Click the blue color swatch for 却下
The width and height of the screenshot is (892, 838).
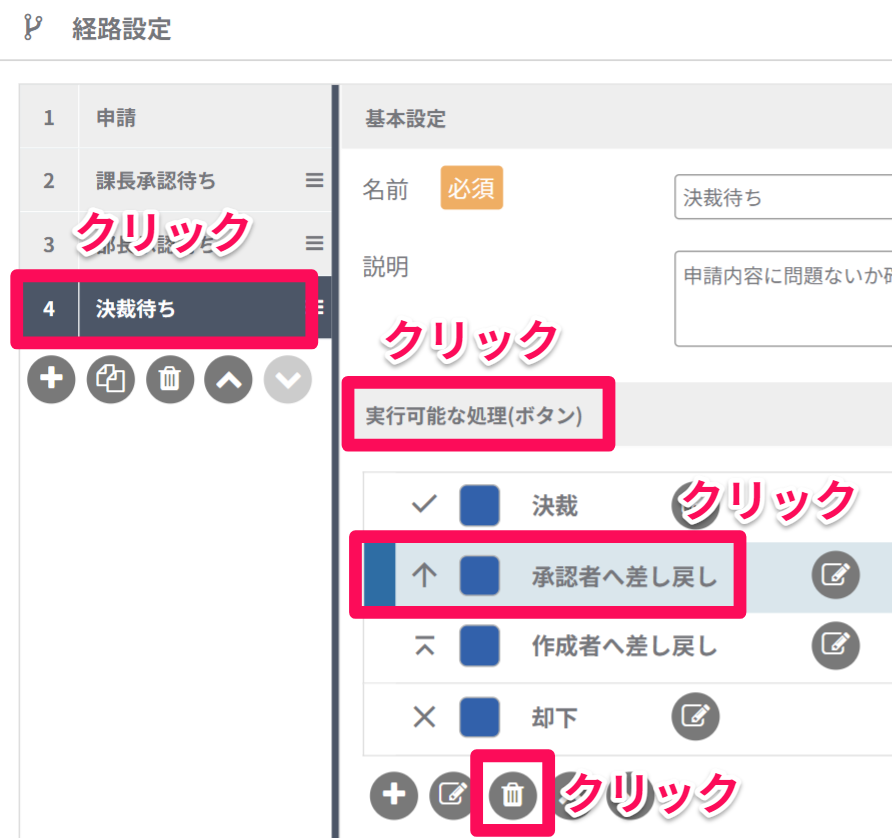(480, 717)
